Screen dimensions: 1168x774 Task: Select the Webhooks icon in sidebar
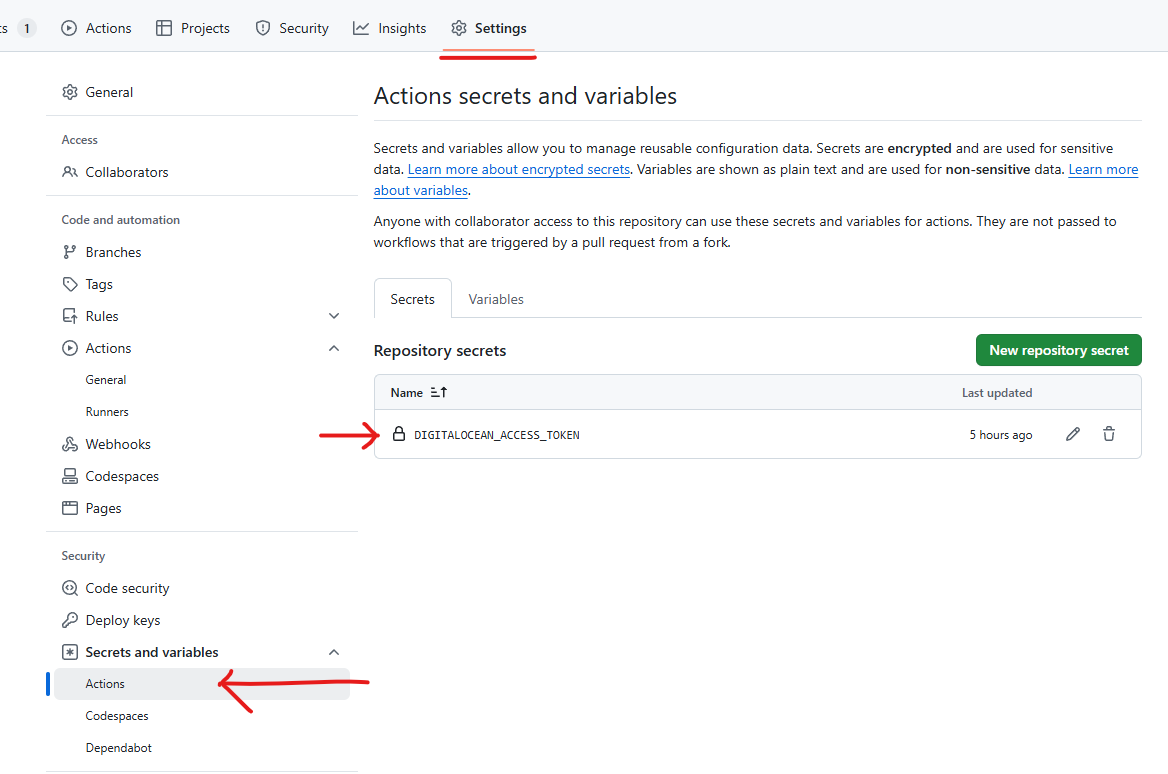click(x=70, y=443)
